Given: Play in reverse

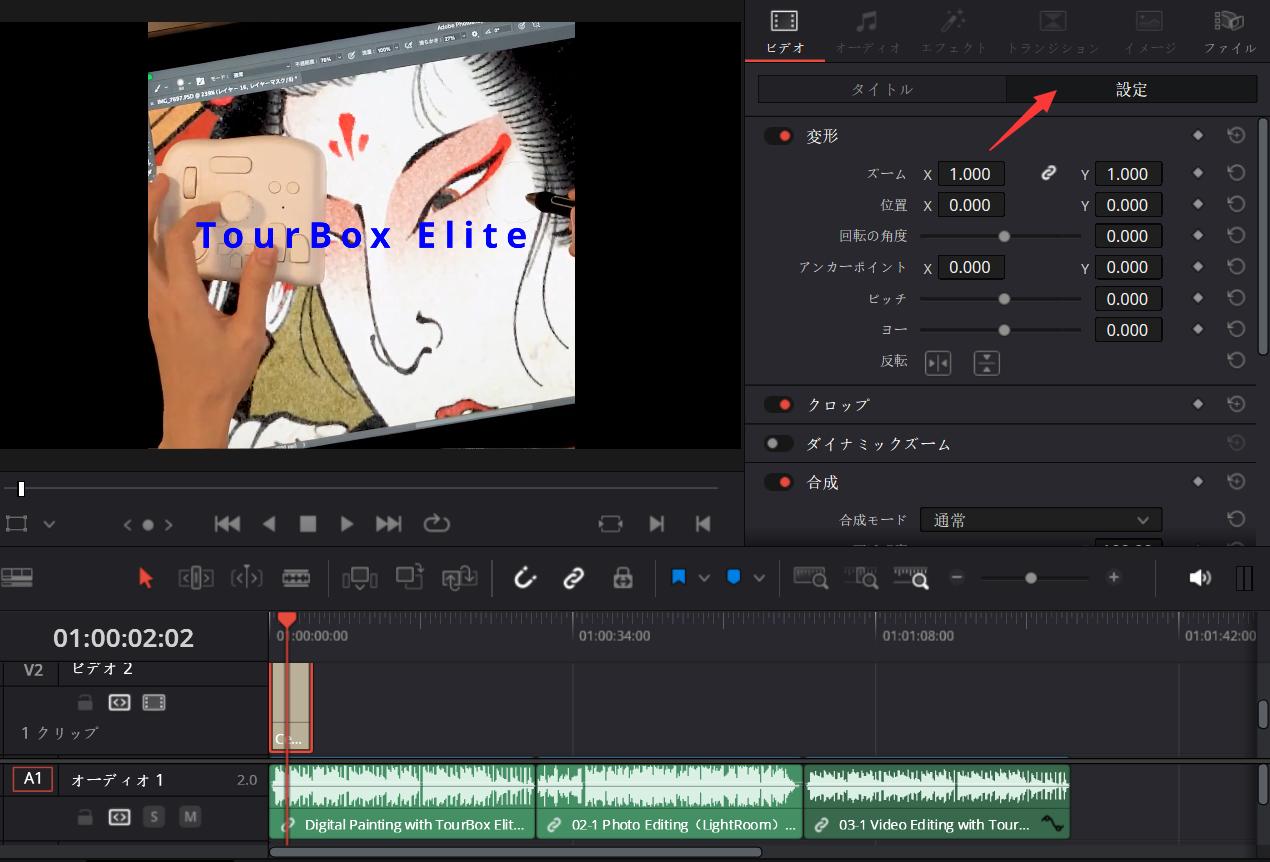Looking at the screenshot, I should pos(268,524).
